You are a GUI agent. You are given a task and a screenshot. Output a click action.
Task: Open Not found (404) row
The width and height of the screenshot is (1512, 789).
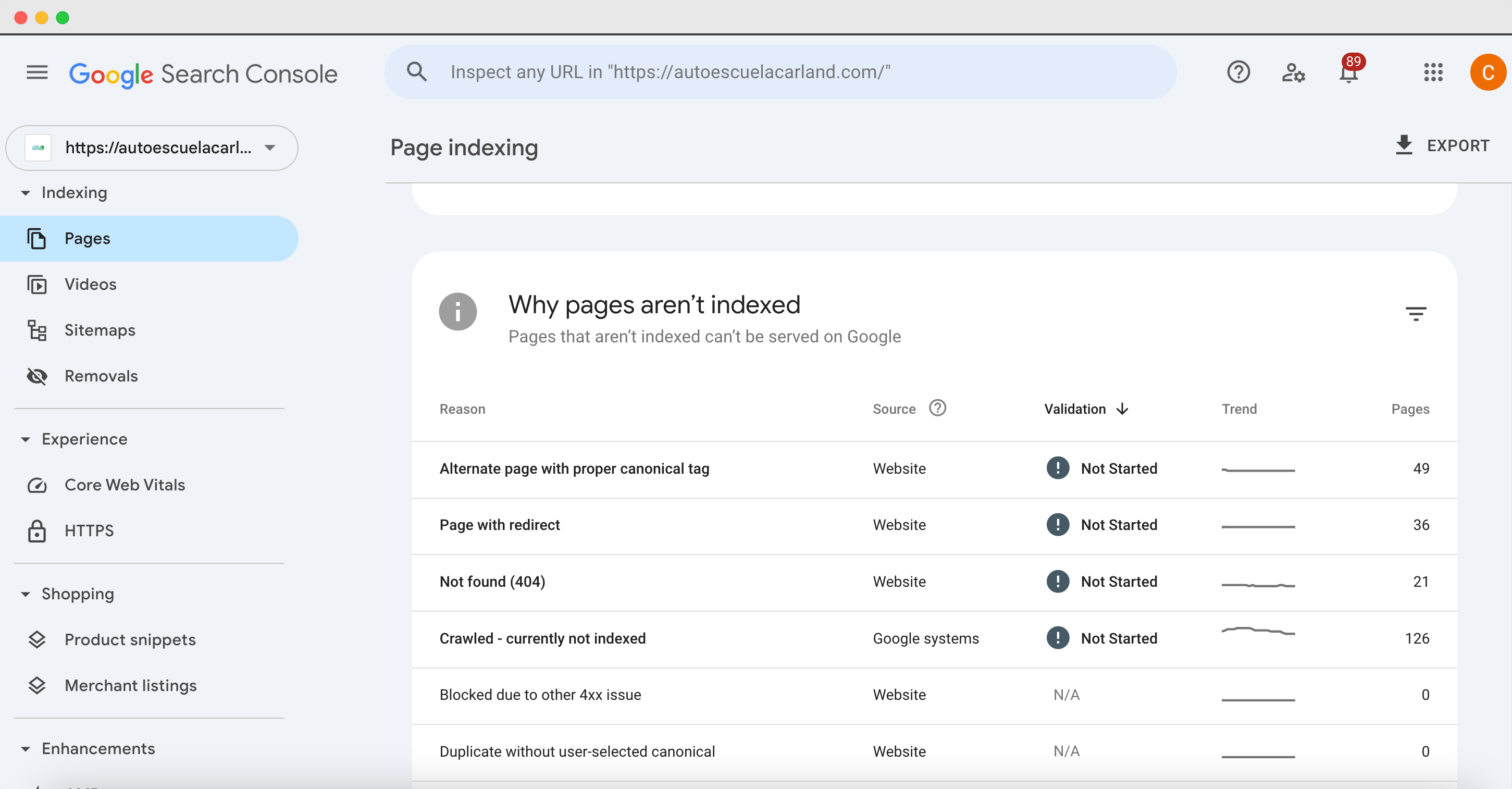pyautogui.click(x=934, y=582)
